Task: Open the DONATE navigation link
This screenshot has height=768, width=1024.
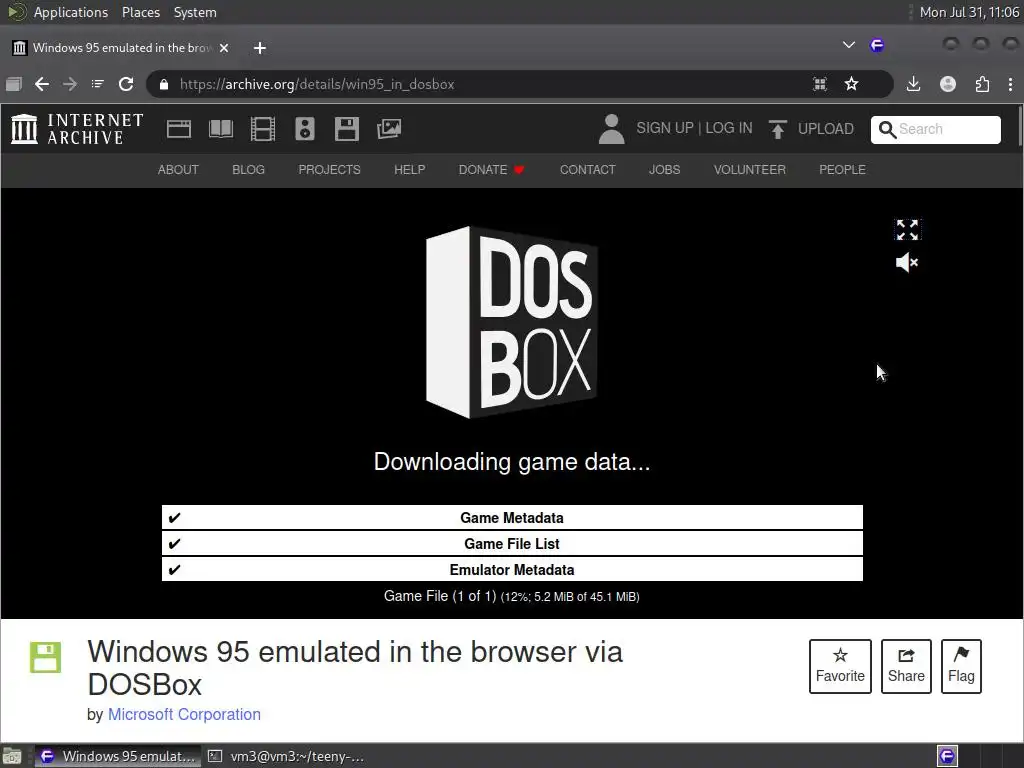Action: coord(491,170)
